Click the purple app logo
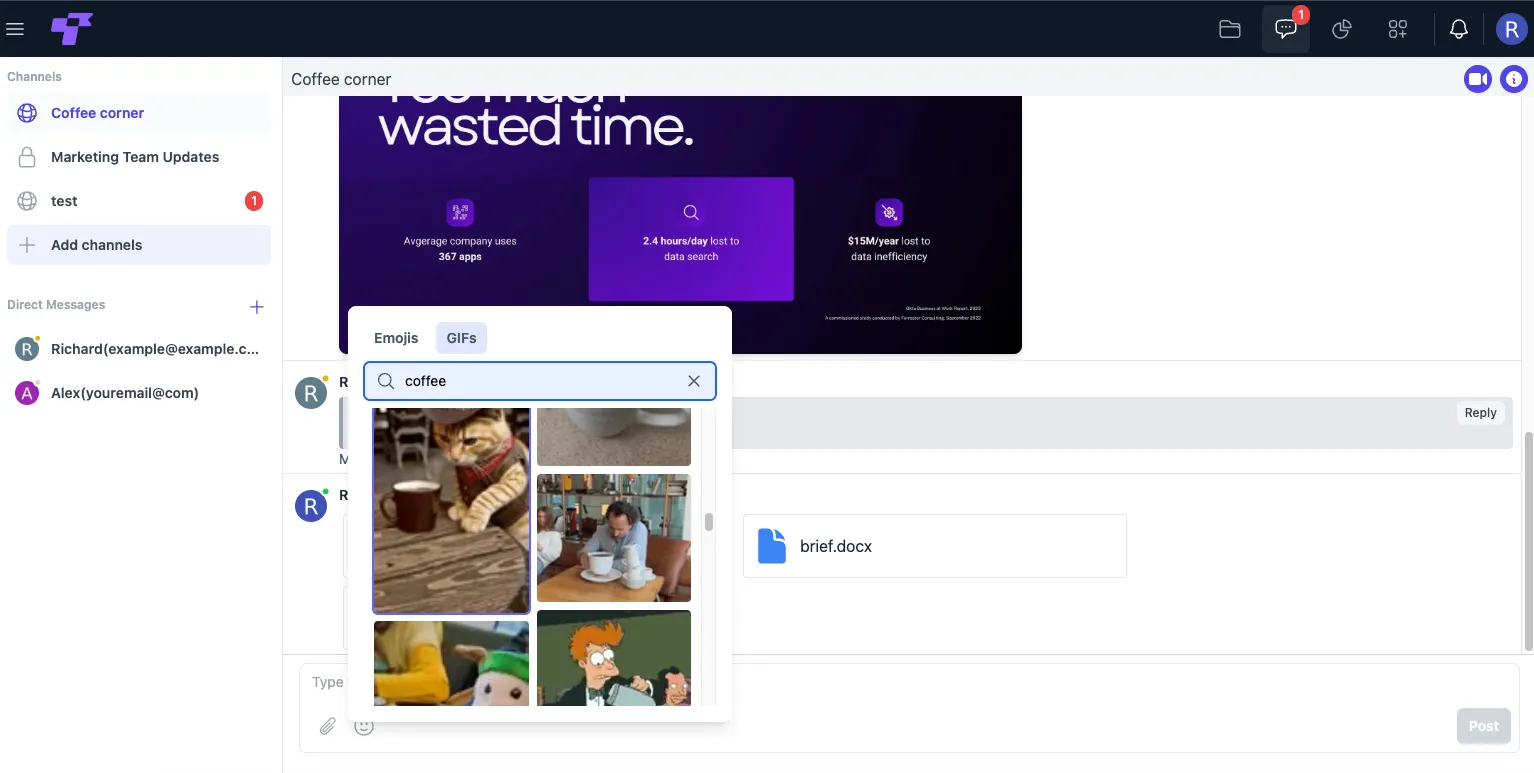The width and height of the screenshot is (1534, 773). pos(72,29)
